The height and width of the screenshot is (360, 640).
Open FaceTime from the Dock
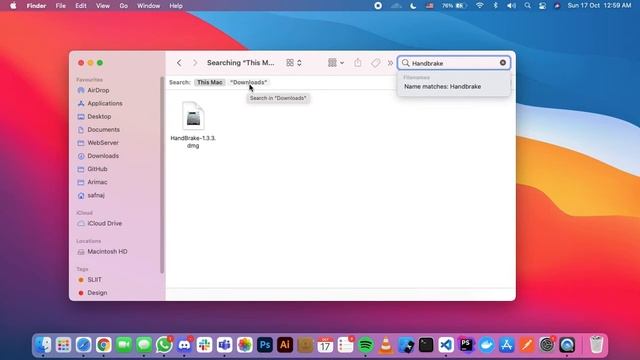pyautogui.click(x=124, y=345)
